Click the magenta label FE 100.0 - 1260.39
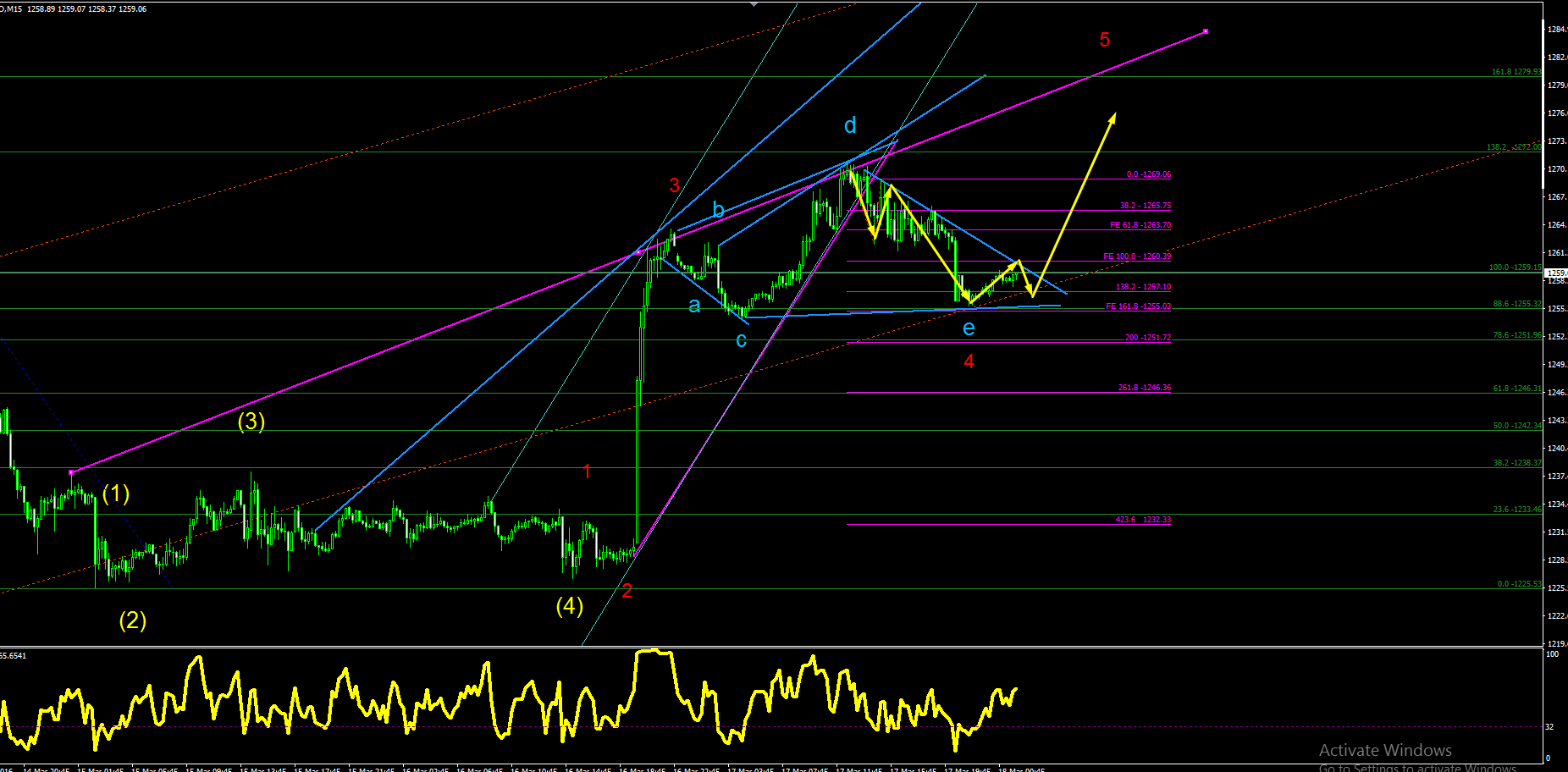 [1137, 256]
